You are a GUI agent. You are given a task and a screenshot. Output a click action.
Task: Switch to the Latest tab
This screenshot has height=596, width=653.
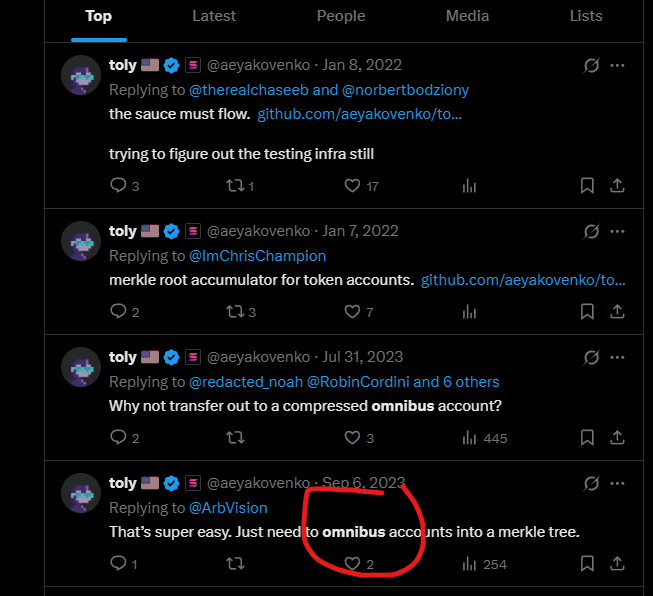coord(214,16)
